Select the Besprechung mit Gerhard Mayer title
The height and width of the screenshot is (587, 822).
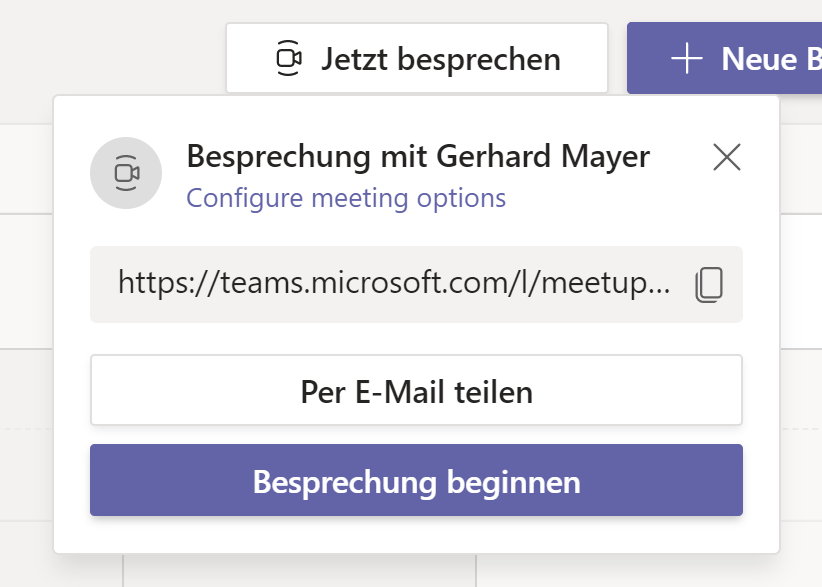418,156
